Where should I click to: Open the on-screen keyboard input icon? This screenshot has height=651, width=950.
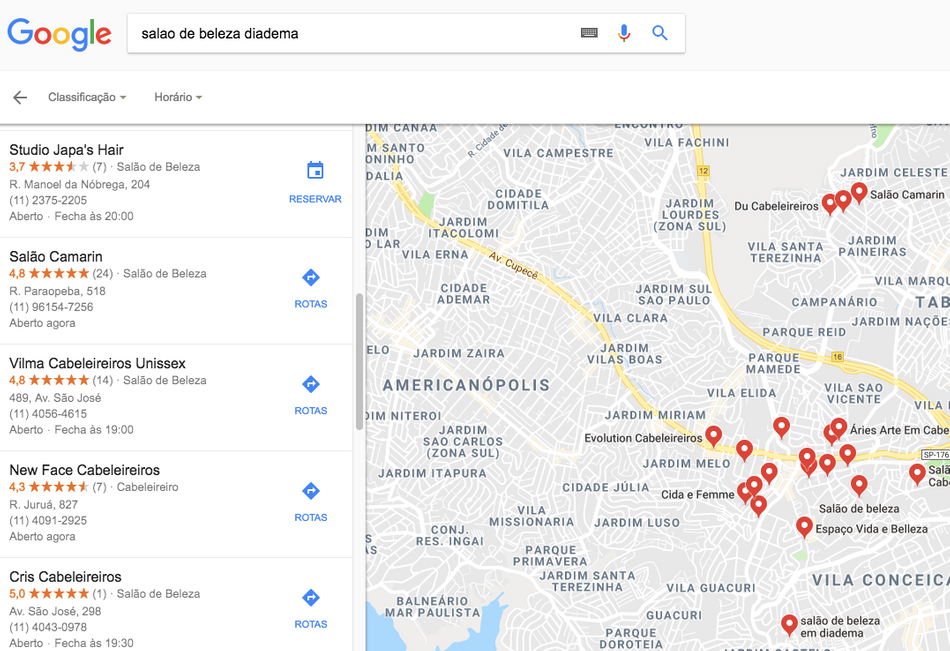[589, 32]
